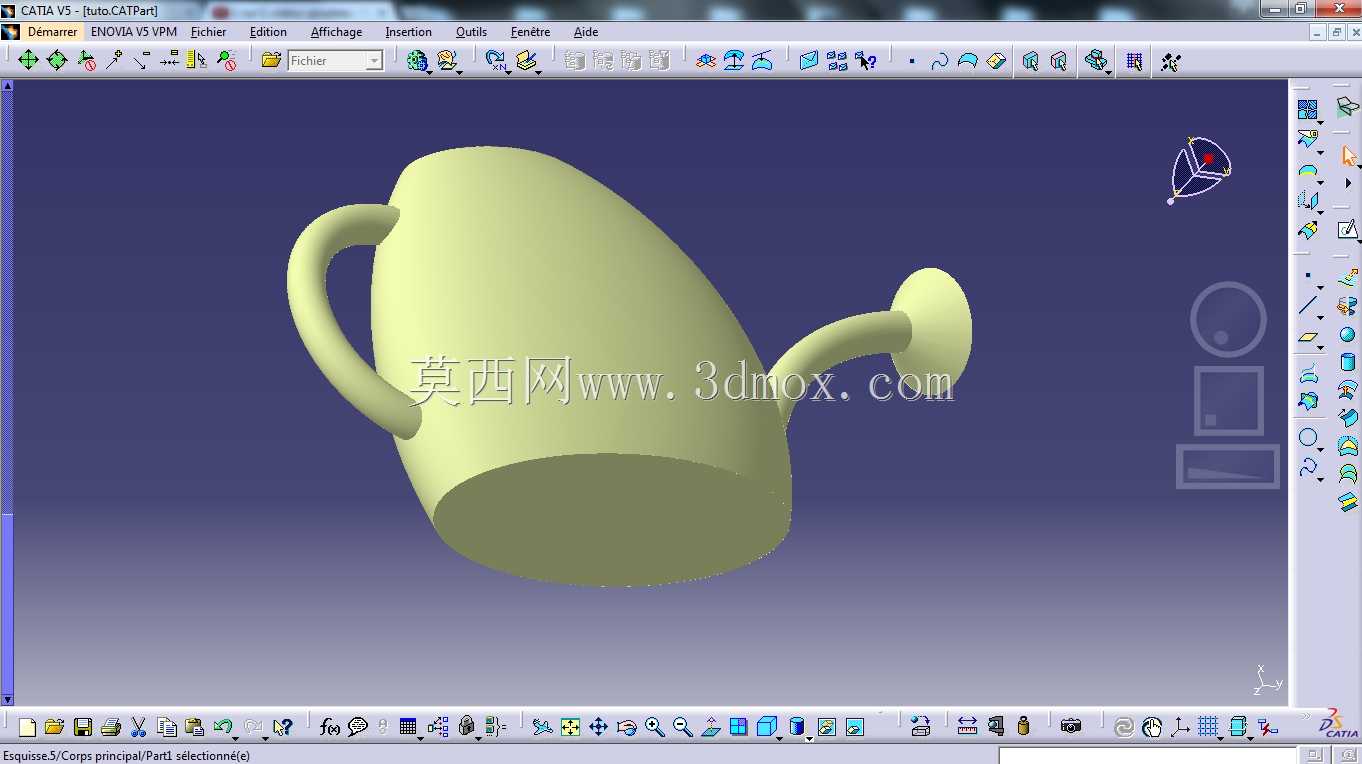Click the Print icon
Image resolution: width=1362 pixels, height=764 pixels.
pos(111,727)
